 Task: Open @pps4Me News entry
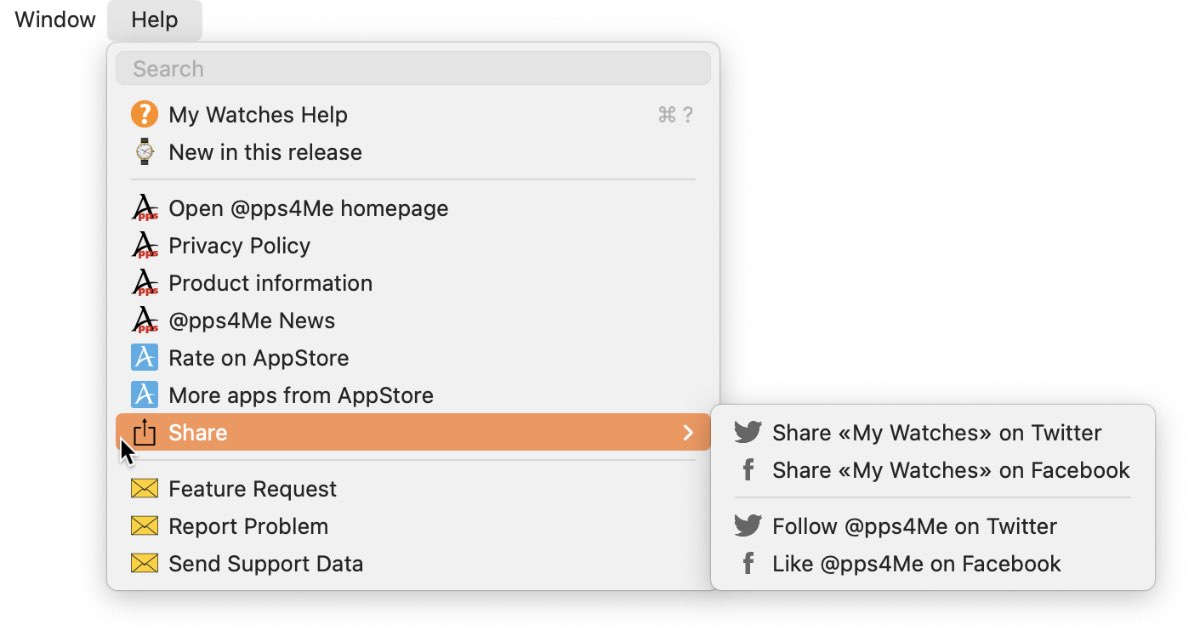pyautogui.click(x=413, y=320)
